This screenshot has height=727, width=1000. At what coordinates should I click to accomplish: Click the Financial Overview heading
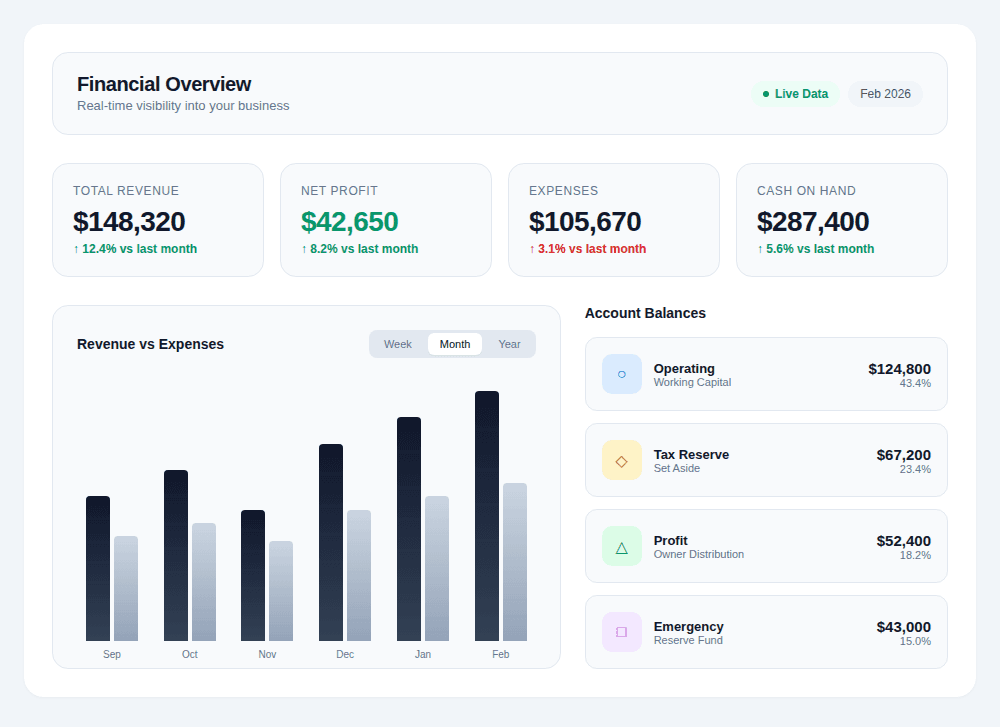pos(164,84)
